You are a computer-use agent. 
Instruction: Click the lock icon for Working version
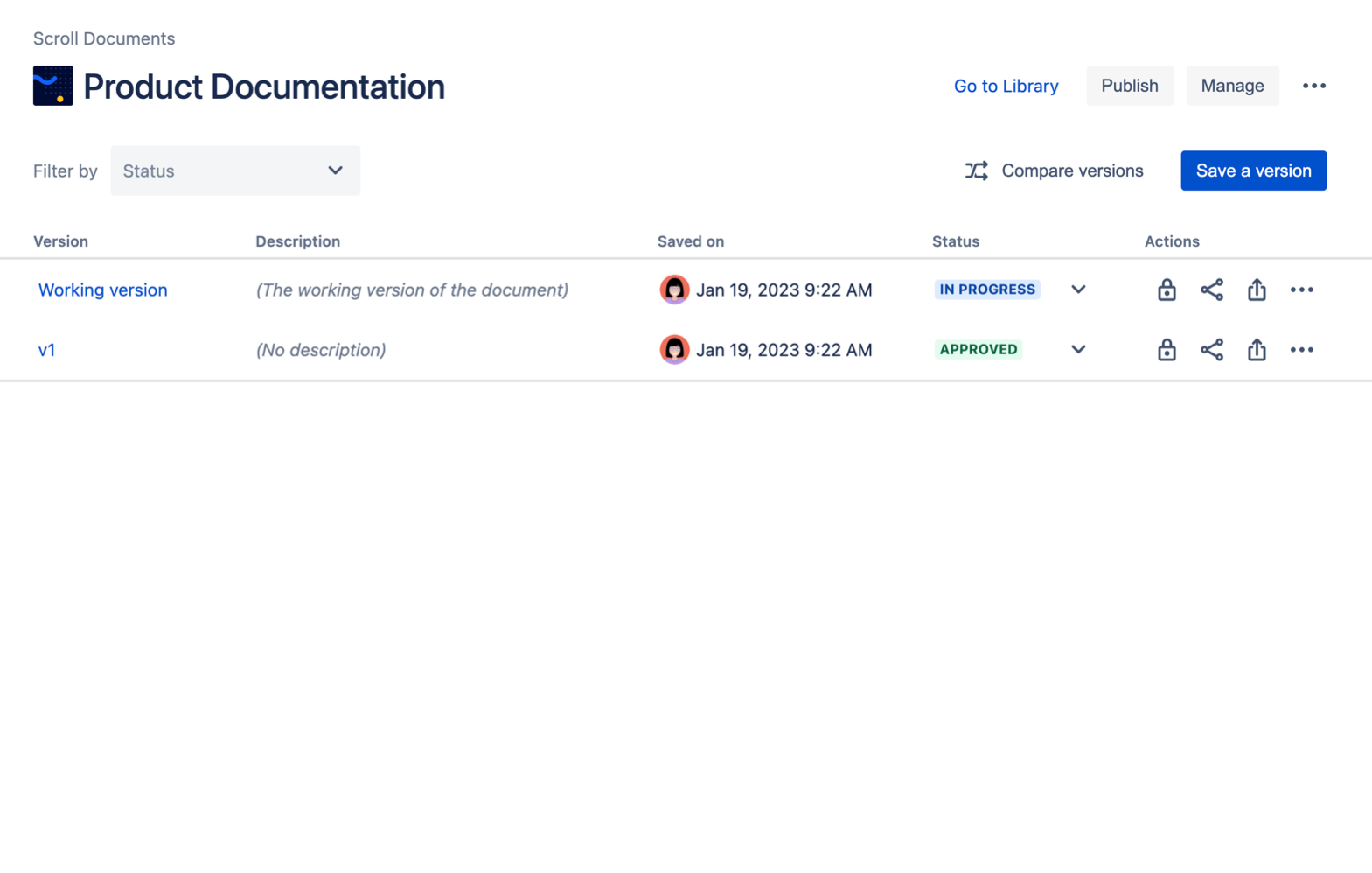coord(1166,290)
